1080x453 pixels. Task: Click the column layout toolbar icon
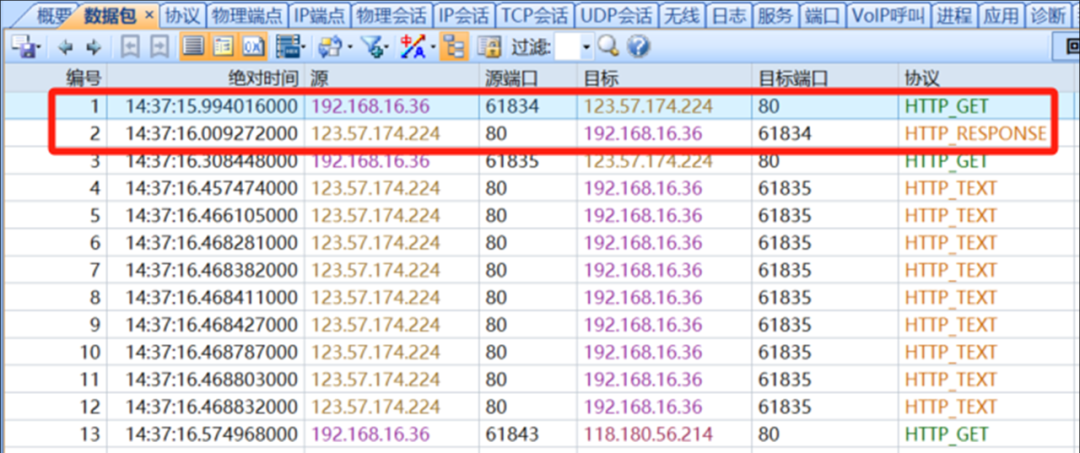[288, 47]
